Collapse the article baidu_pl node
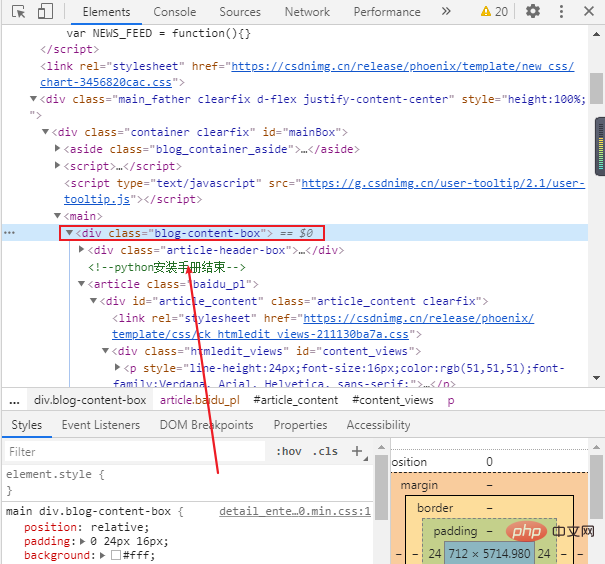The height and width of the screenshot is (564, 605). pos(81,284)
